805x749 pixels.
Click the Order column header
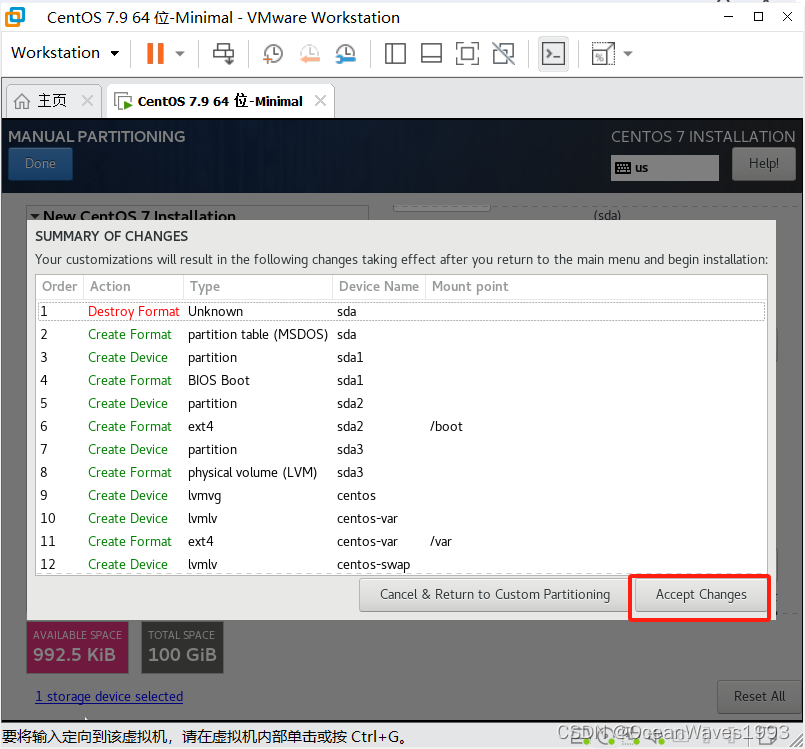click(60, 286)
